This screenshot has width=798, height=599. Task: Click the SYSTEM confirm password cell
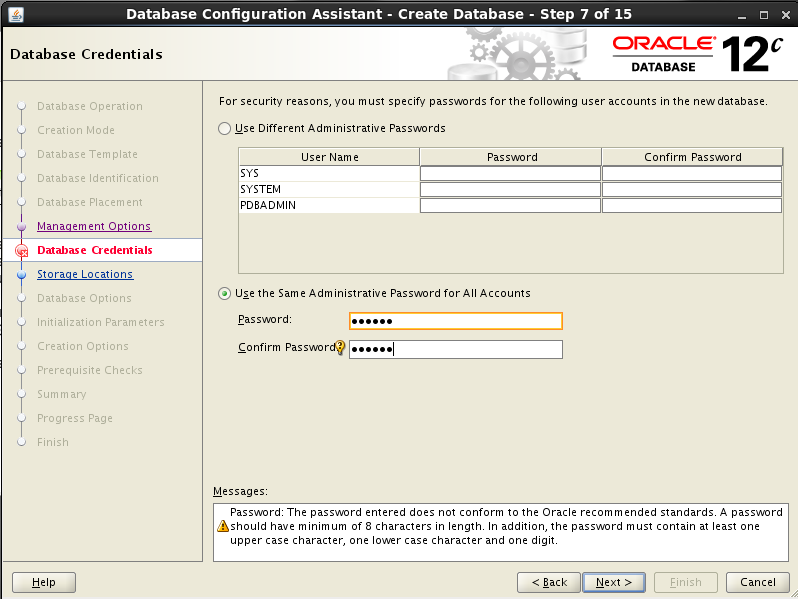pos(692,189)
